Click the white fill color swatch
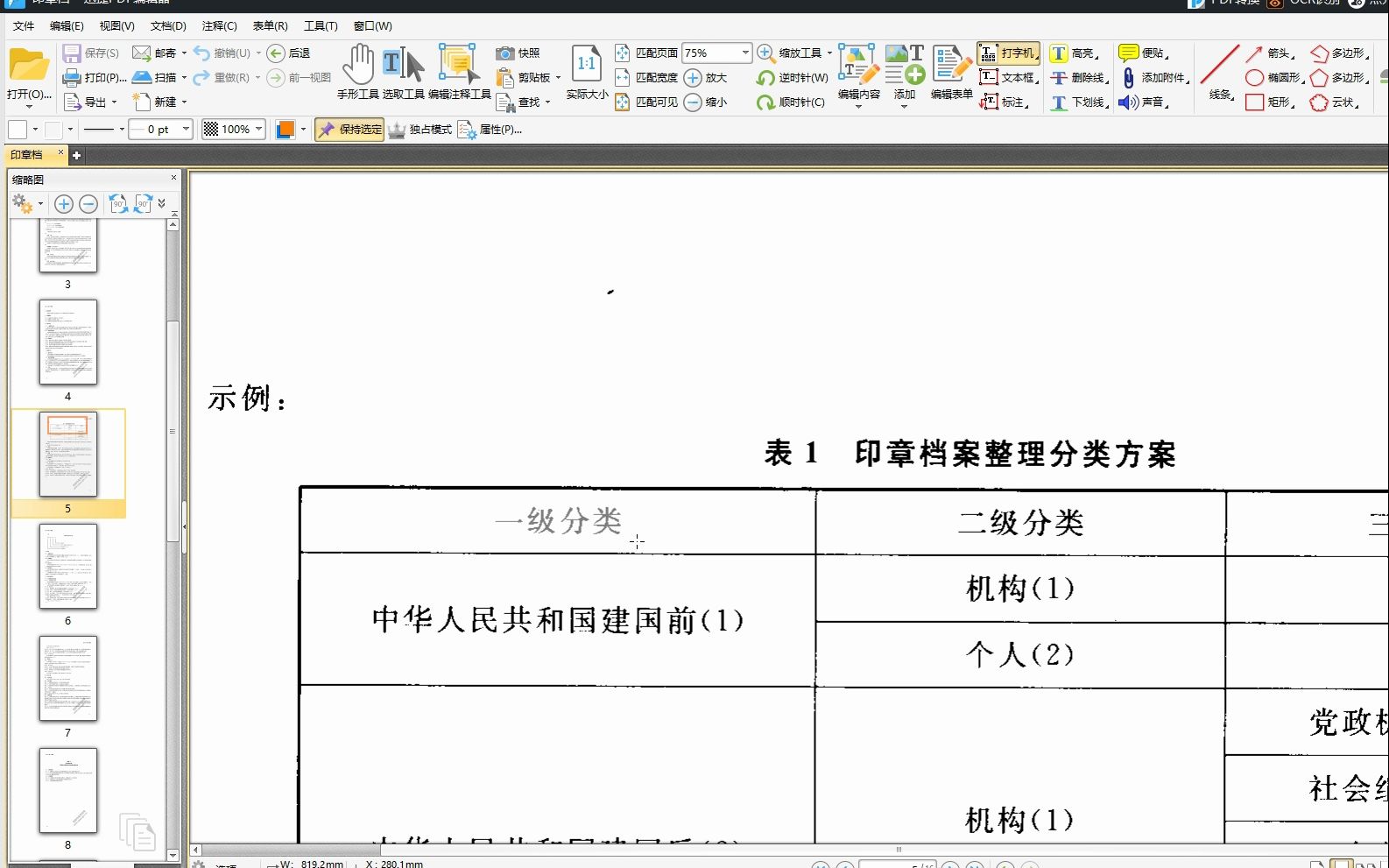1389x868 pixels. coord(18,130)
